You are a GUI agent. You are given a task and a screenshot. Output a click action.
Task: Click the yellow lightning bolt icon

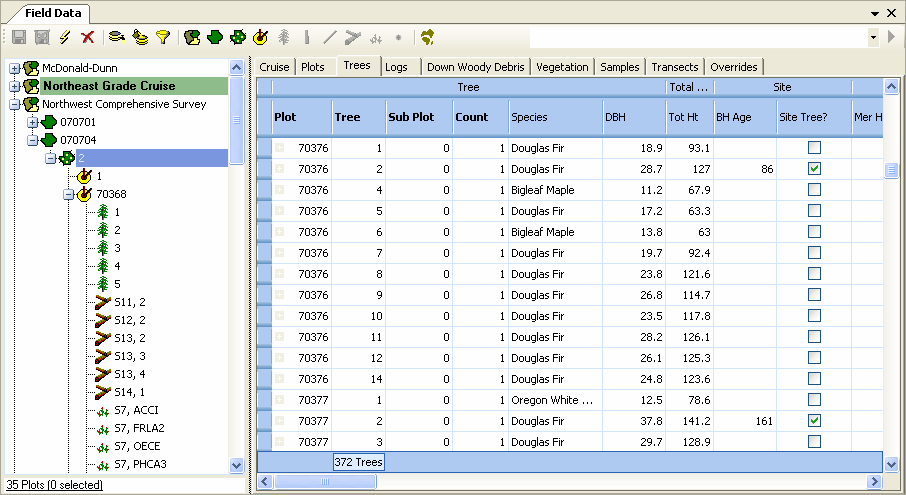point(65,38)
